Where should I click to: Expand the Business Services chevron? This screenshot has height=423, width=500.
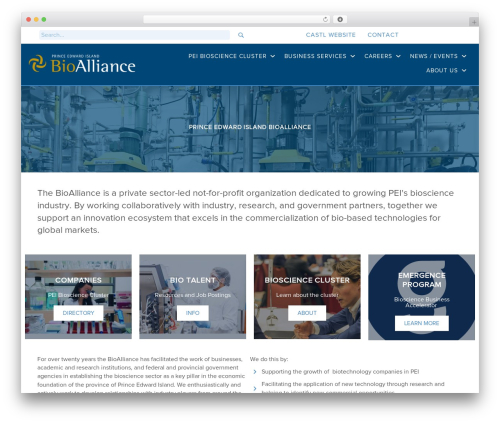tap(353, 56)
